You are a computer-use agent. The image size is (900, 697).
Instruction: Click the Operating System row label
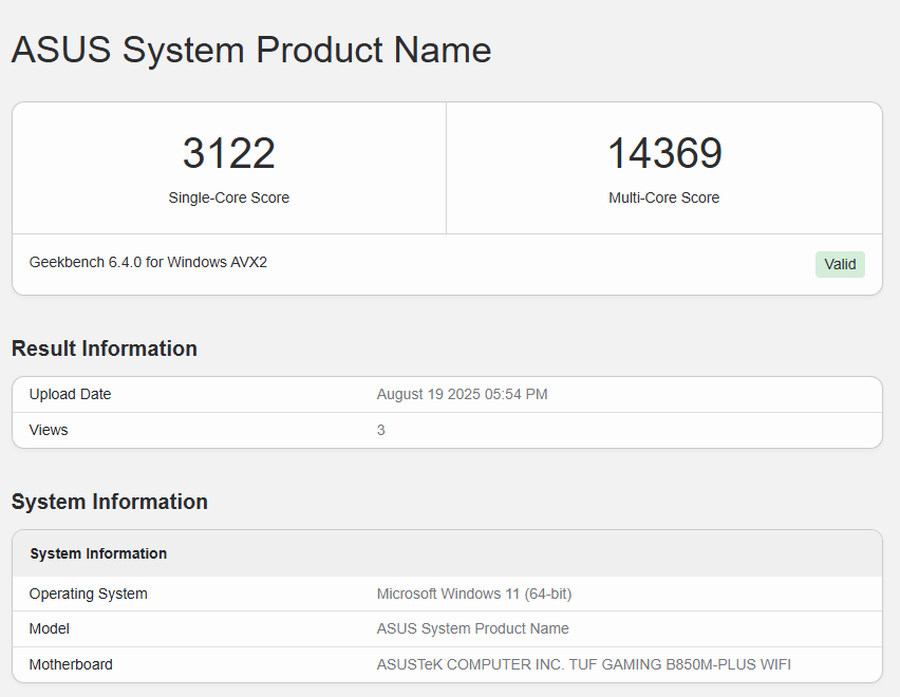(88, 594)
